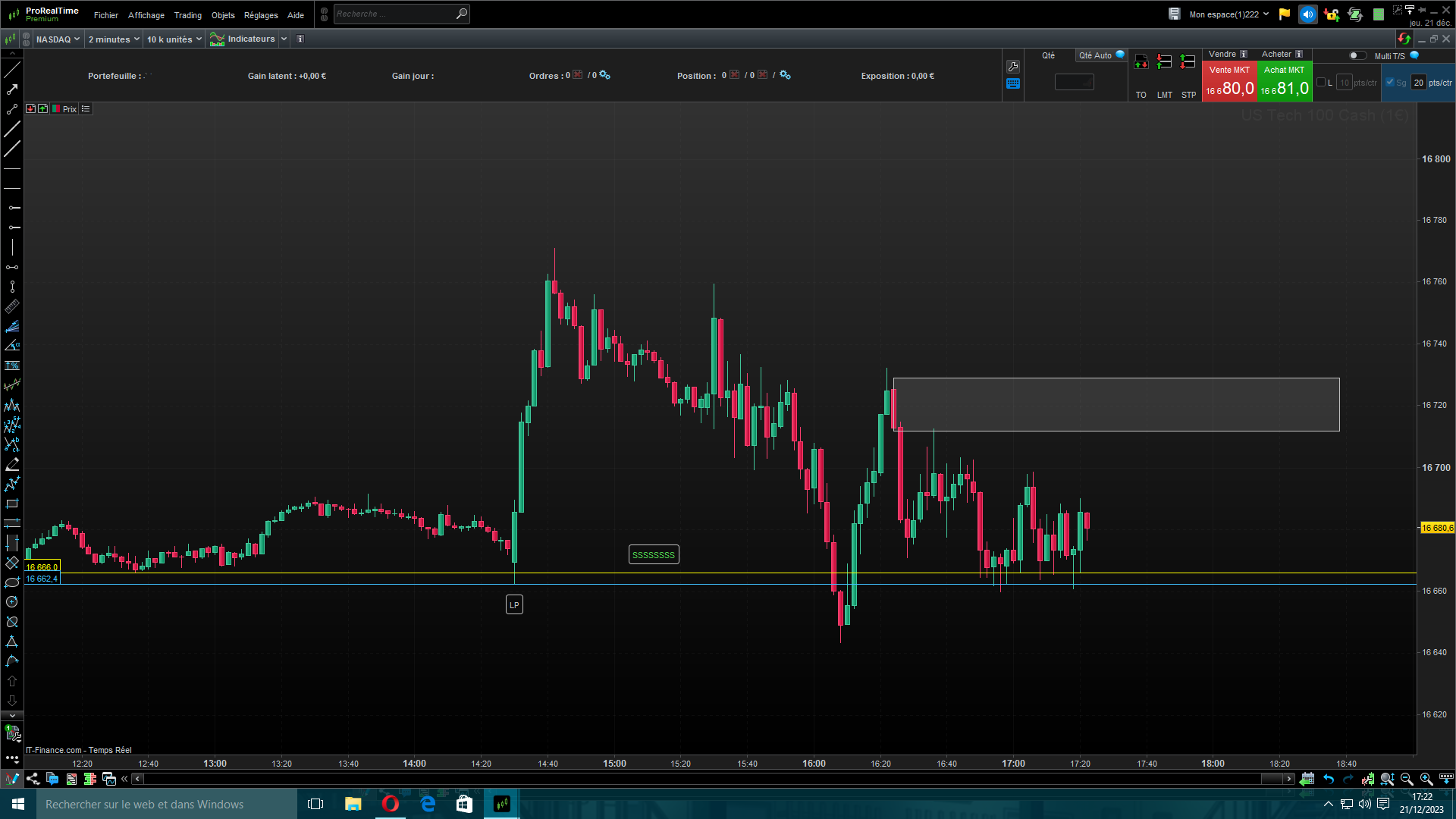Select the rectangle drawing tool
The height and width of the screenshot is (819, 1456).
[12, 504]
